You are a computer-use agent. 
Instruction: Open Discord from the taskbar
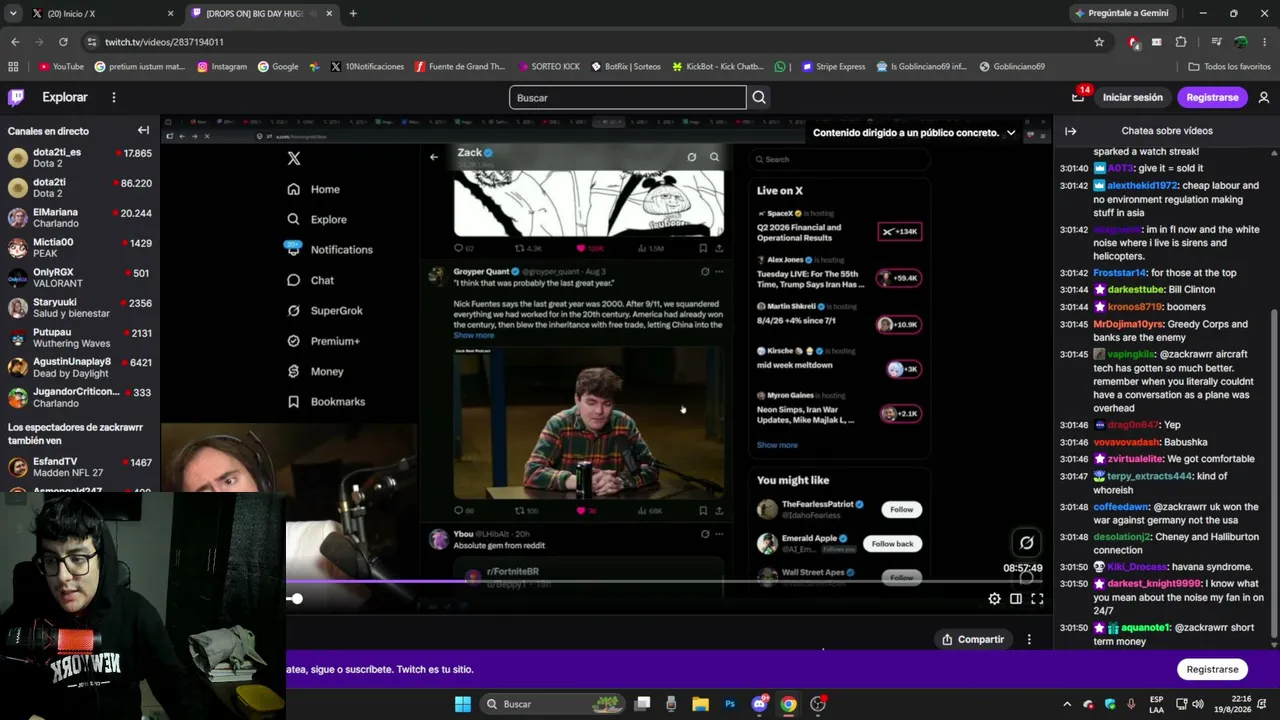759,704
